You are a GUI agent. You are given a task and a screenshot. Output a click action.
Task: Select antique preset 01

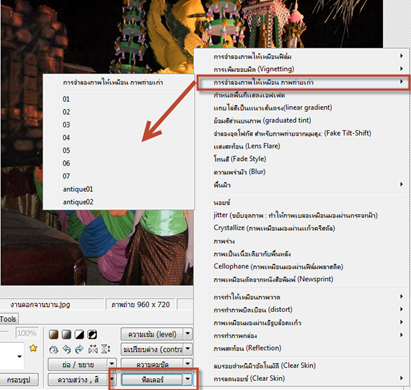coord(66,99)
